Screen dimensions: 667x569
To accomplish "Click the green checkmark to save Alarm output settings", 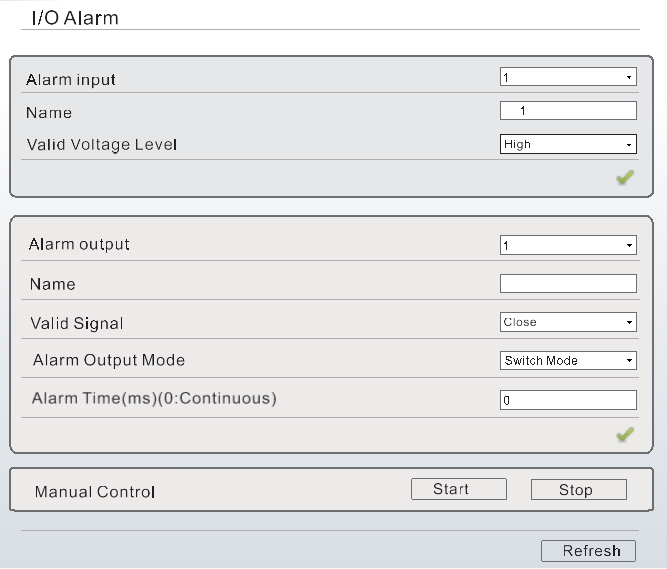I will 625,434.
